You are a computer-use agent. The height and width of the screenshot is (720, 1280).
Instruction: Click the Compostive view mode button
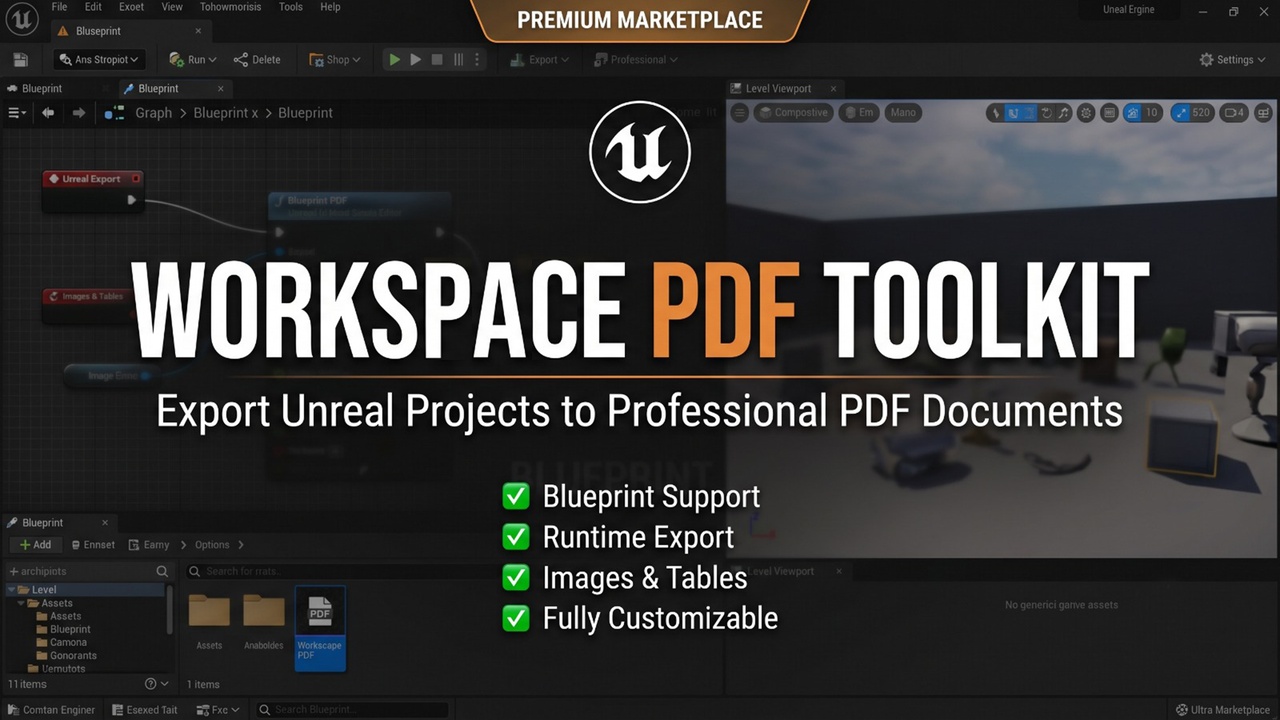(x=793, y=113)
